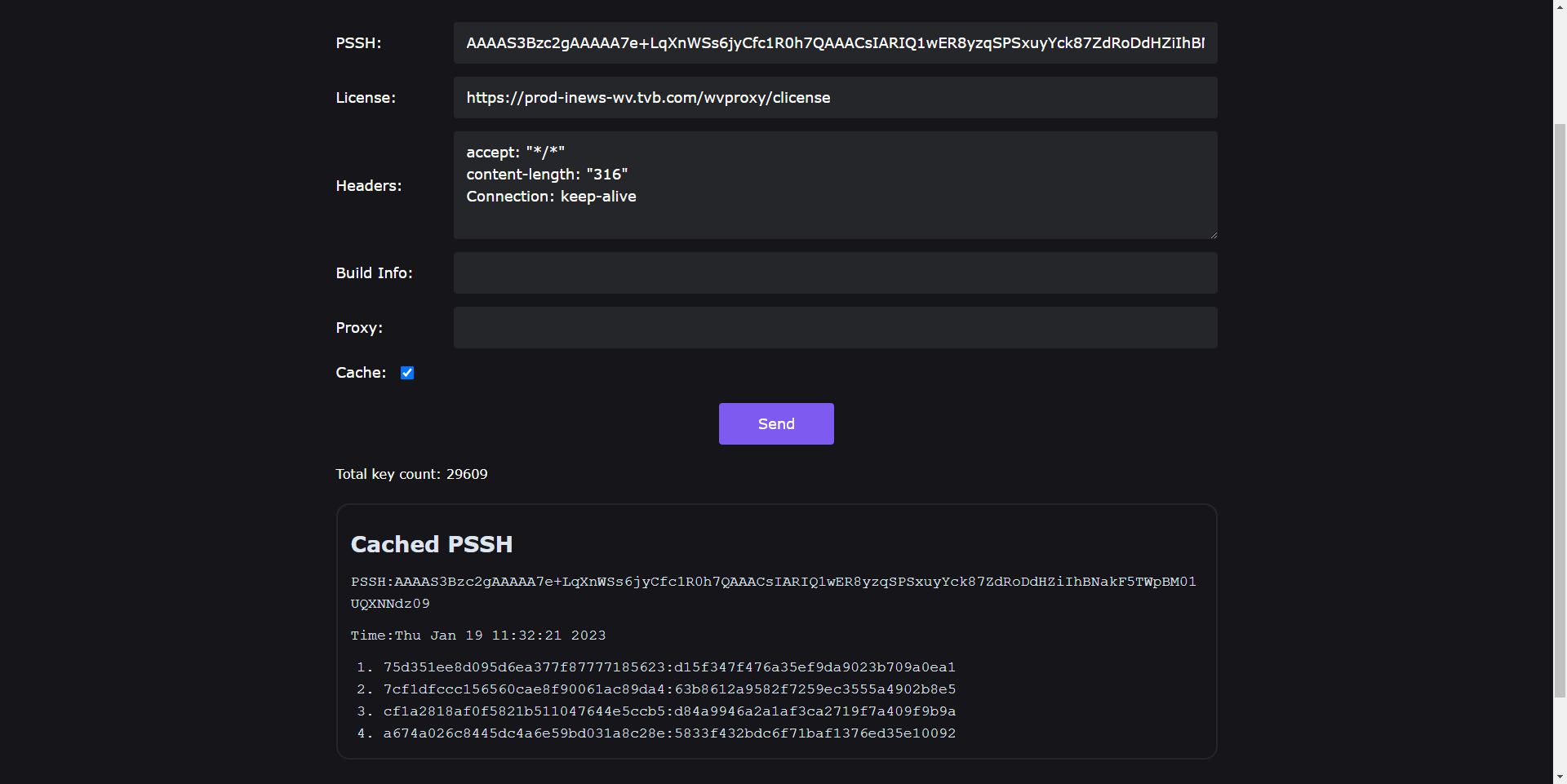Grab the Headers textarea resize handle
This screenshot has height=784, width=1567.
(x=1213, y=235)
